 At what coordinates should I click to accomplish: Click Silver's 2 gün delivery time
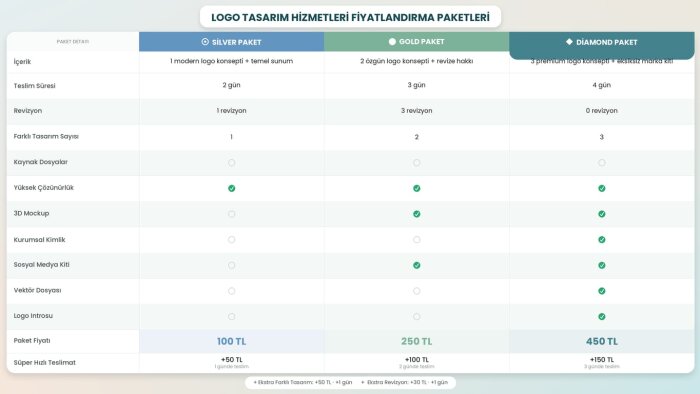point(231,85)
